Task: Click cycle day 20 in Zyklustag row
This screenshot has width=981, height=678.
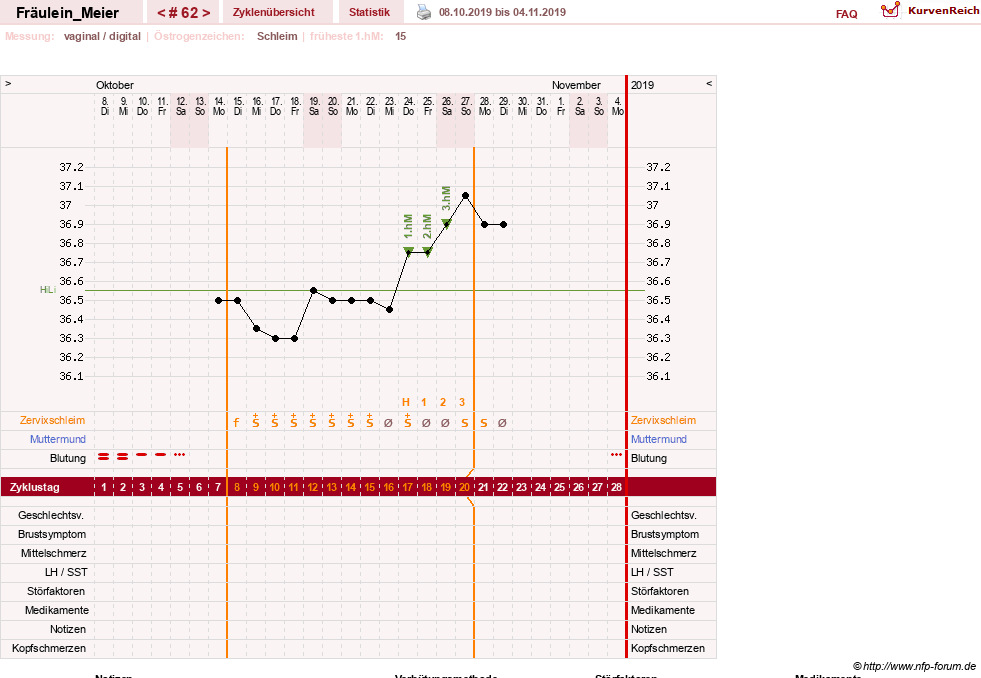Action: pos(464,487)
